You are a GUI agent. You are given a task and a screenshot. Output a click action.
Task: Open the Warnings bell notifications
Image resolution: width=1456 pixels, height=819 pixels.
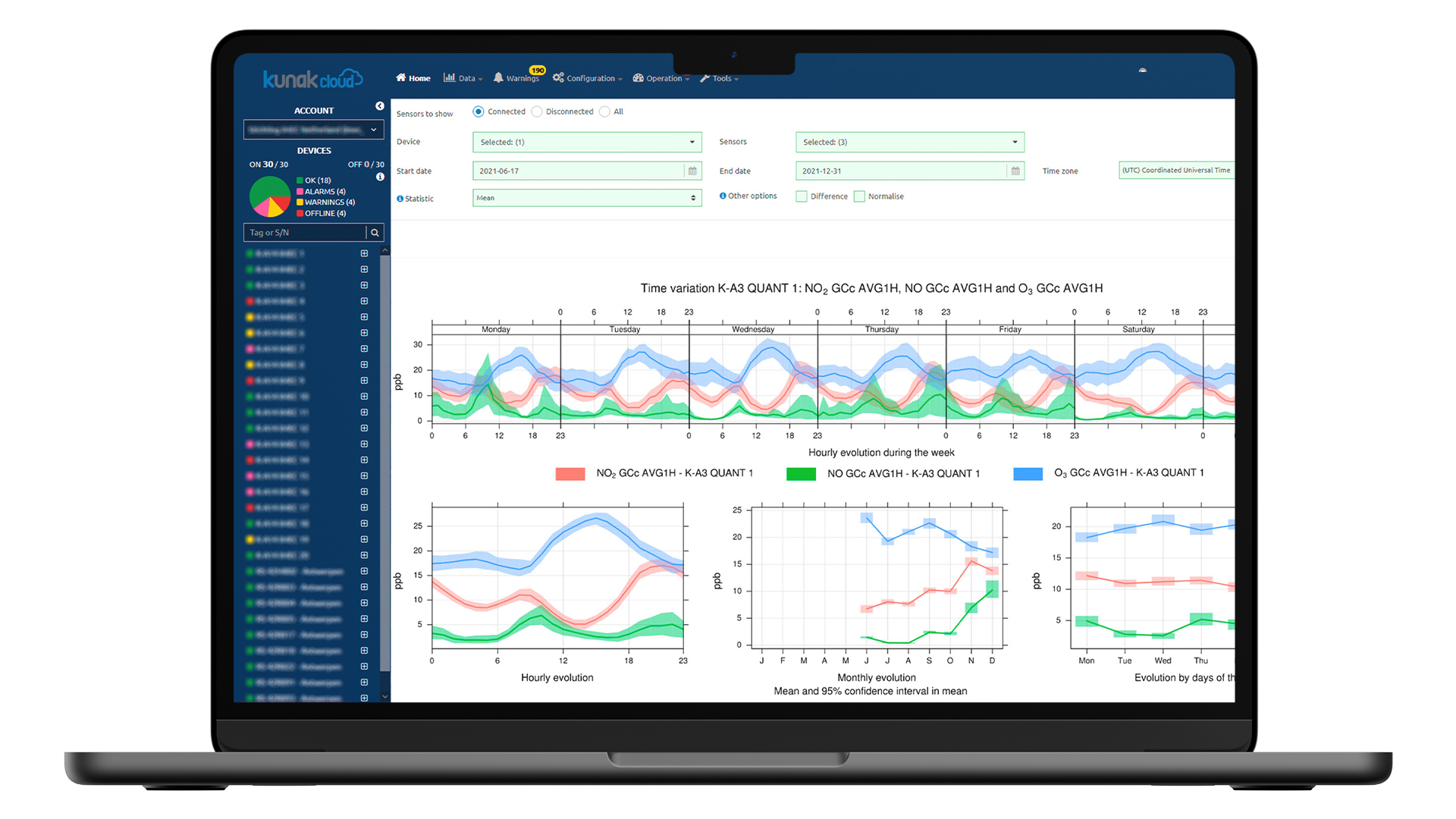pos(498,77)
